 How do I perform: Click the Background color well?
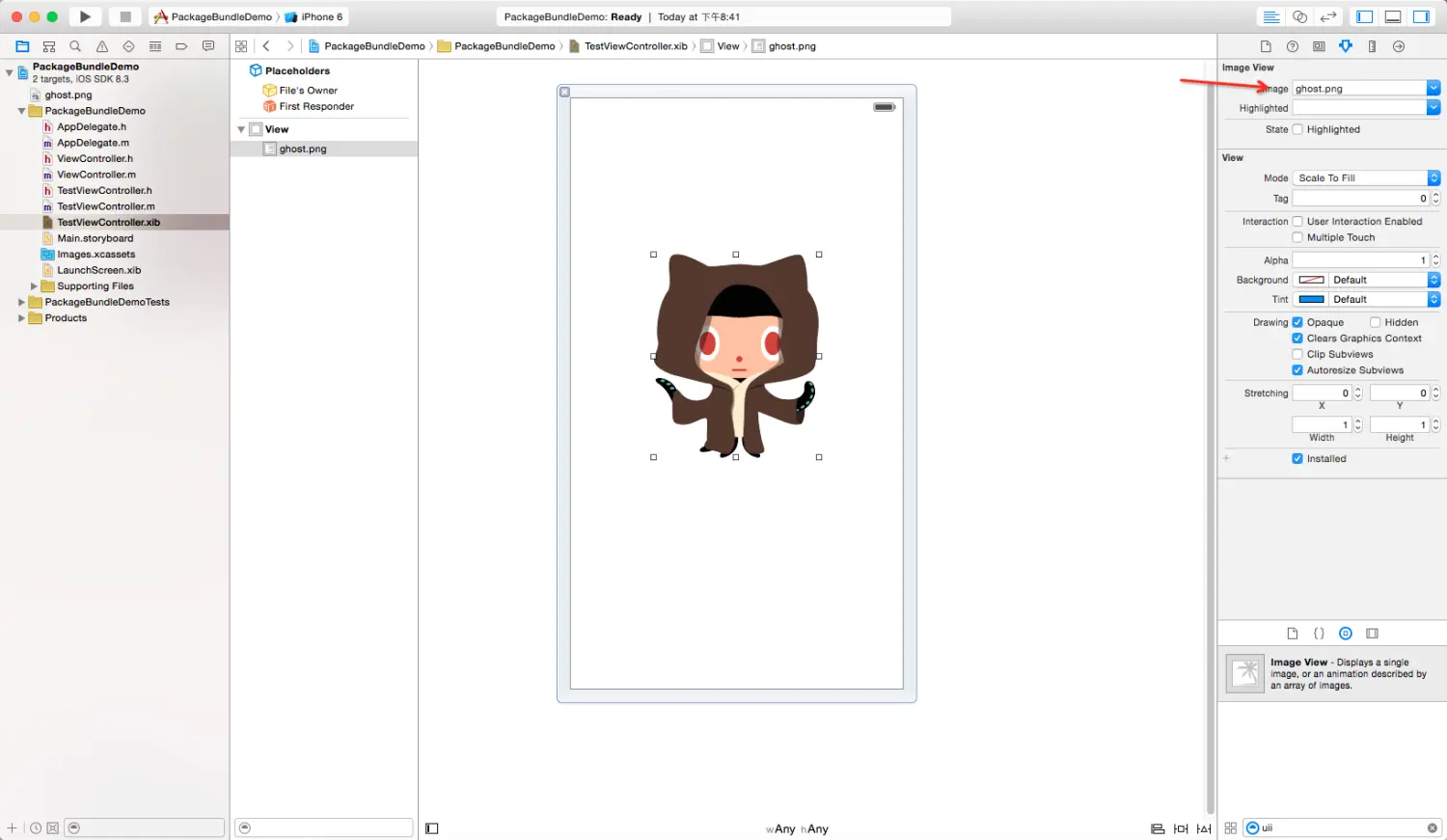tap(1311, 280)
